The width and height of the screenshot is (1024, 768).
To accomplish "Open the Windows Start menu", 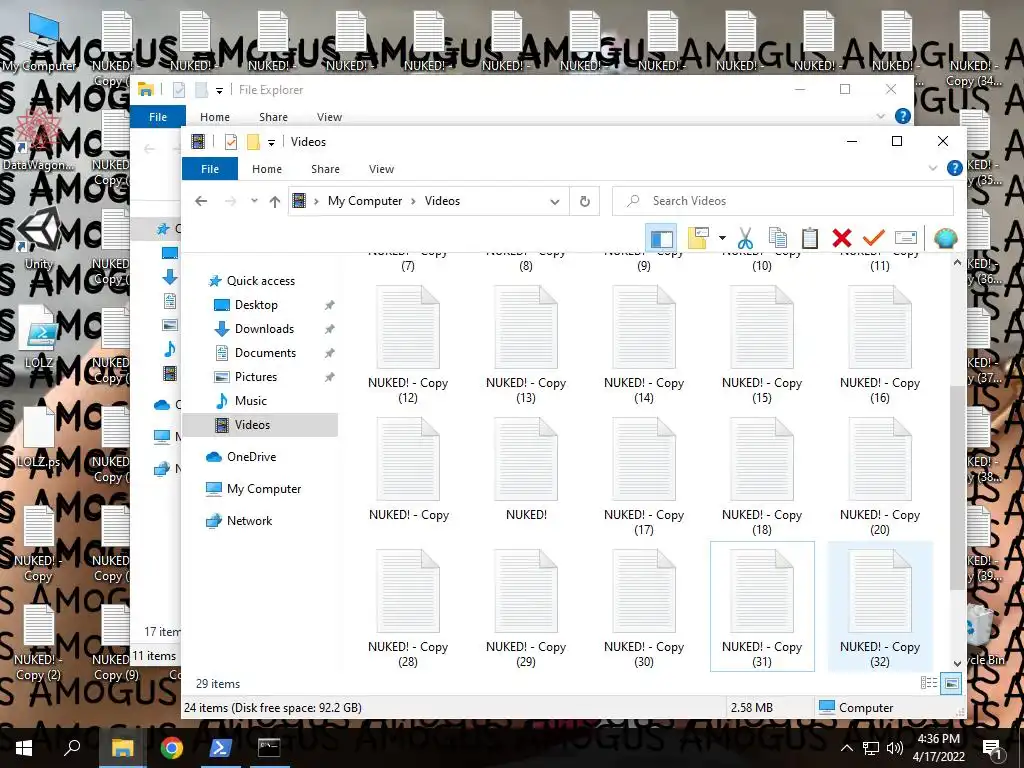I will click(24, 748).
